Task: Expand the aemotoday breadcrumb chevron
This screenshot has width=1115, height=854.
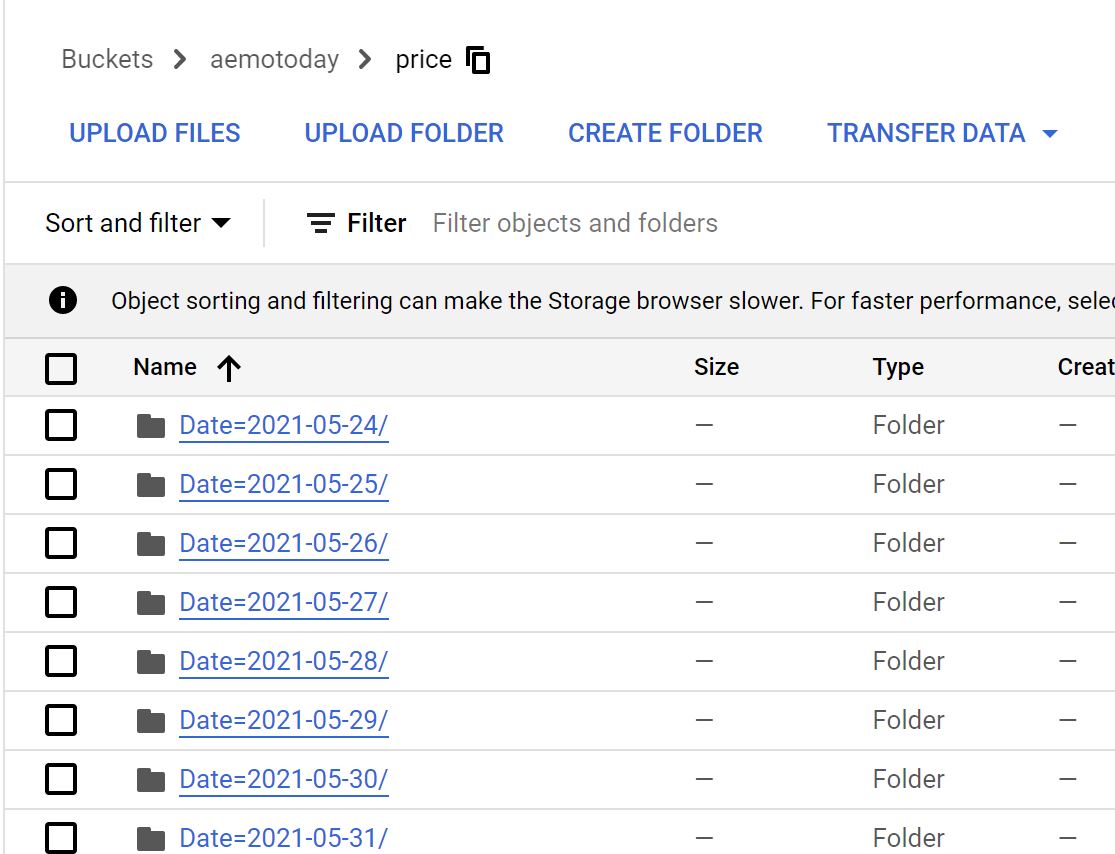Action: [363, 59]
